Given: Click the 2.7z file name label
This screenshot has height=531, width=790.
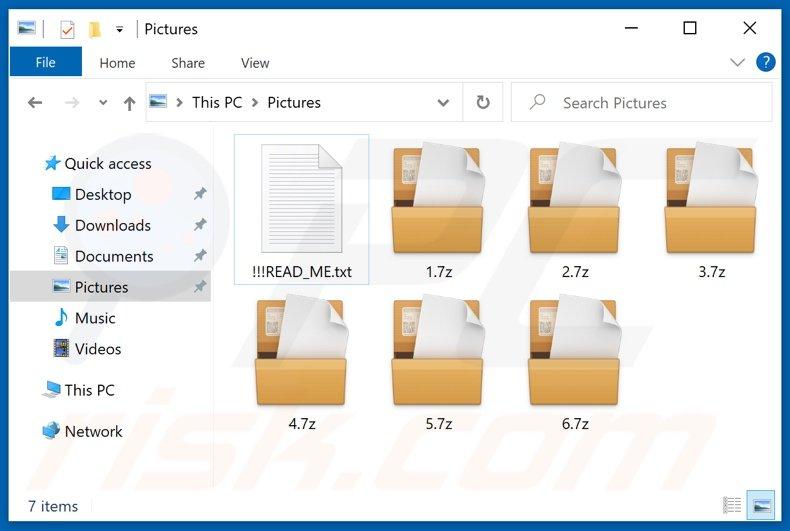Looking at the screenshot, I should pyautogui.click(x=575, y=272).
